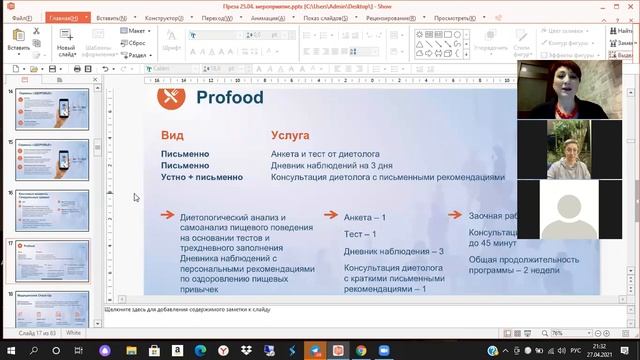
Task: Click the new document icon in quick toolbar
Action: [x=16, y=69]
